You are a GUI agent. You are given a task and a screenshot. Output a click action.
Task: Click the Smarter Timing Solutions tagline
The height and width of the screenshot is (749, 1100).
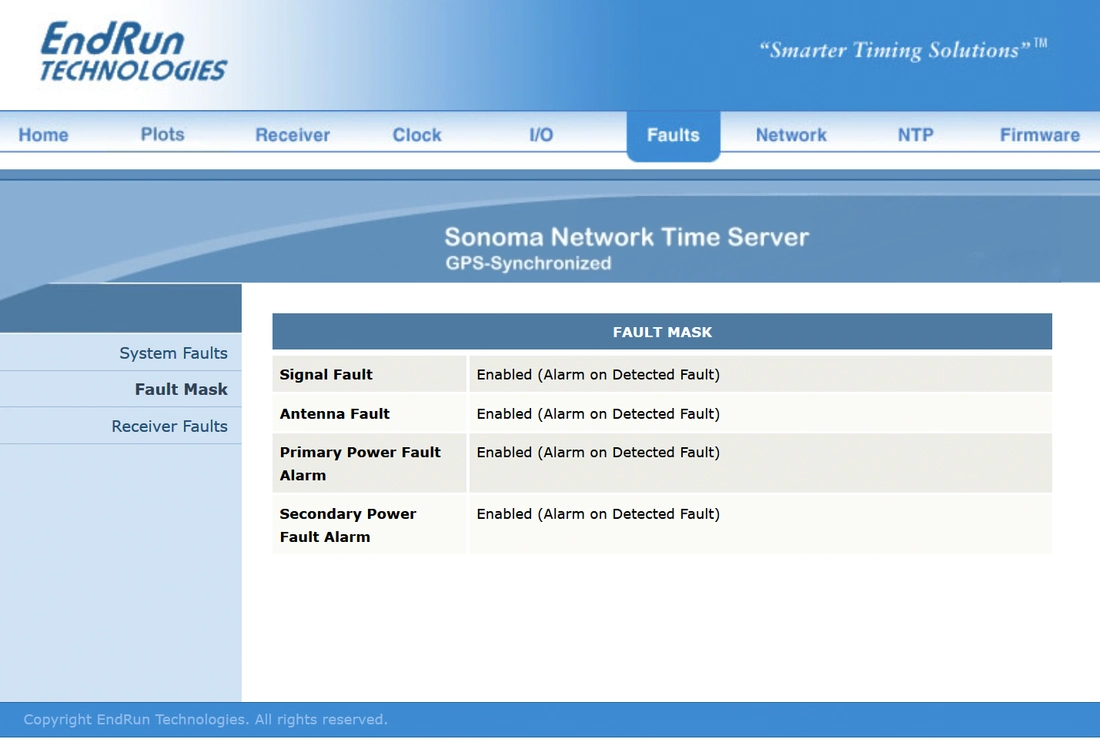(904, 50)
